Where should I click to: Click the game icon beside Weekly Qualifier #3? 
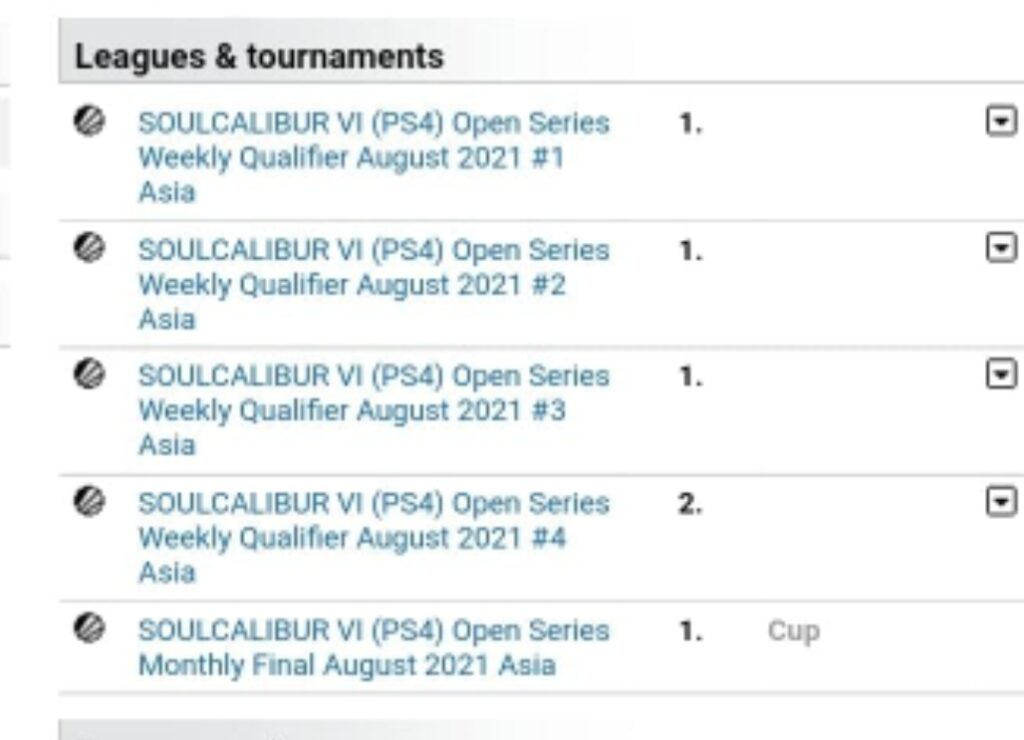89,374
